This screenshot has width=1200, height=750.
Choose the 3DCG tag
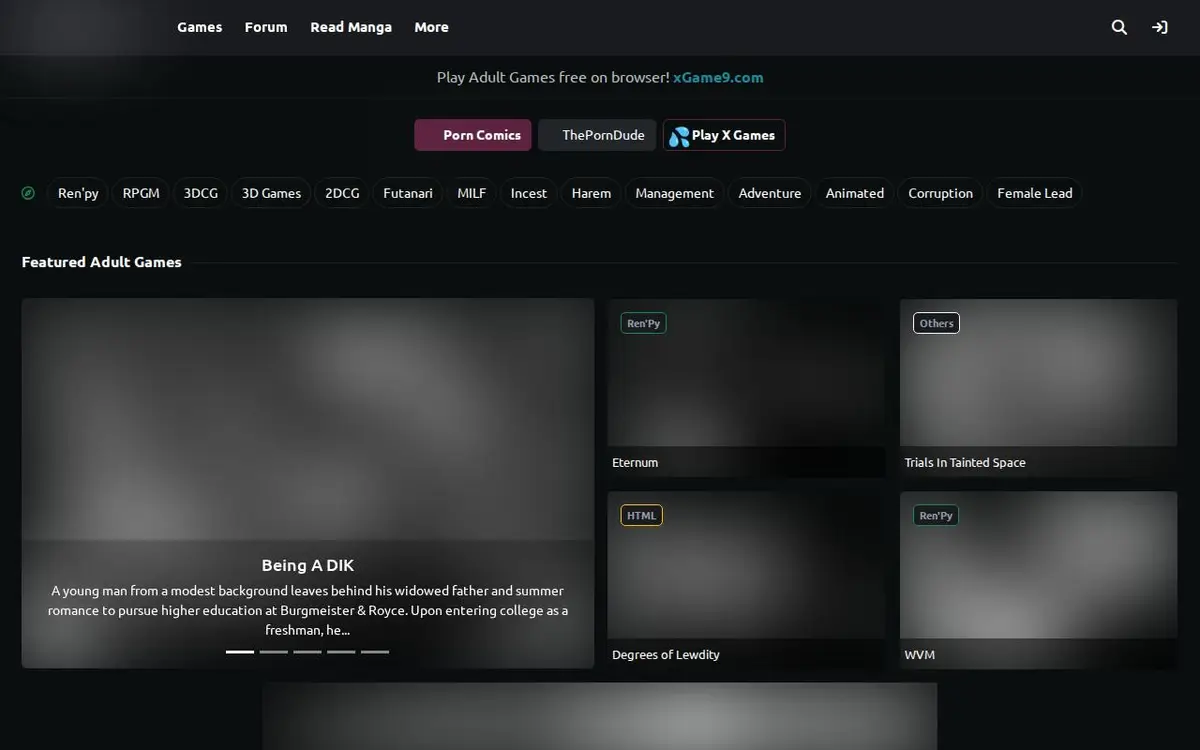(x=201, y=193)
